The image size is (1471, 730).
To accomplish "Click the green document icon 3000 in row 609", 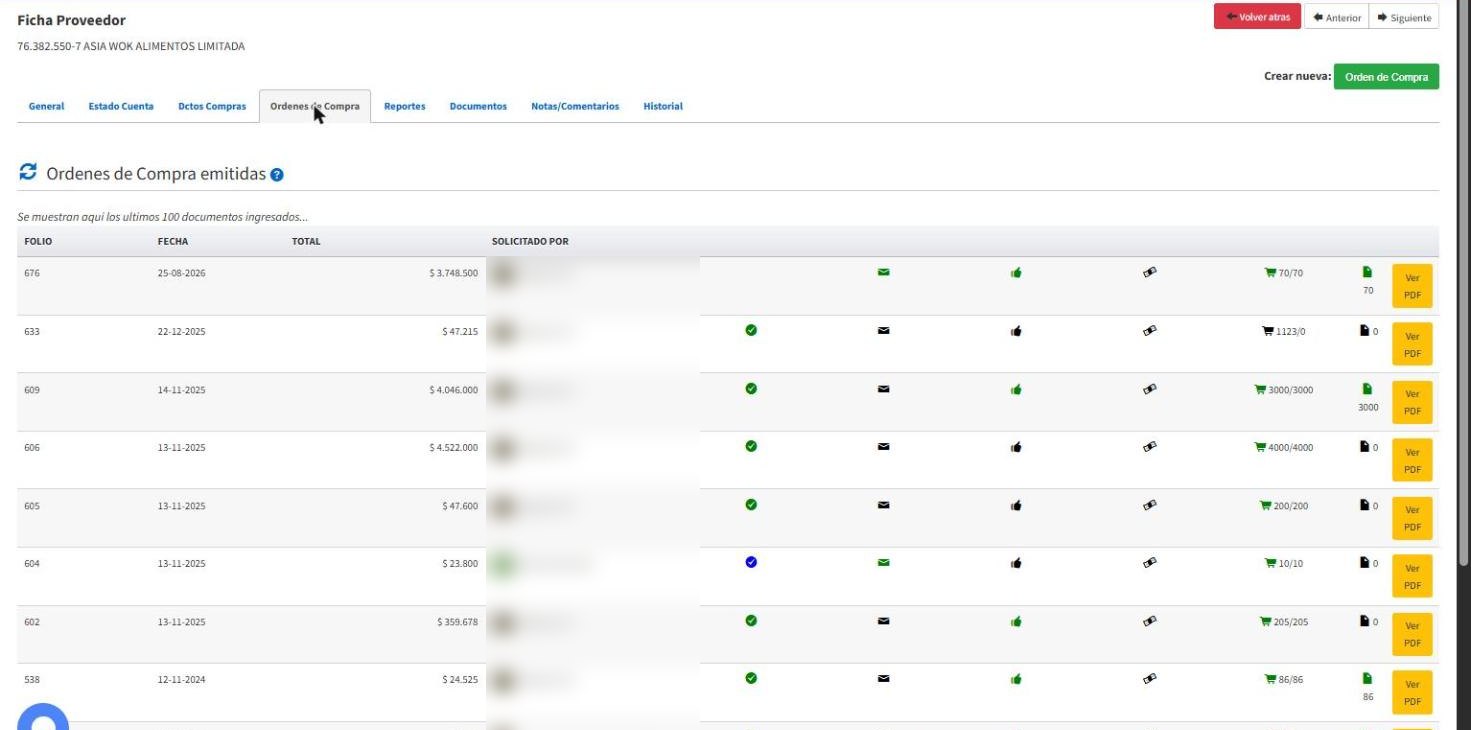I will pos(1367,389).
